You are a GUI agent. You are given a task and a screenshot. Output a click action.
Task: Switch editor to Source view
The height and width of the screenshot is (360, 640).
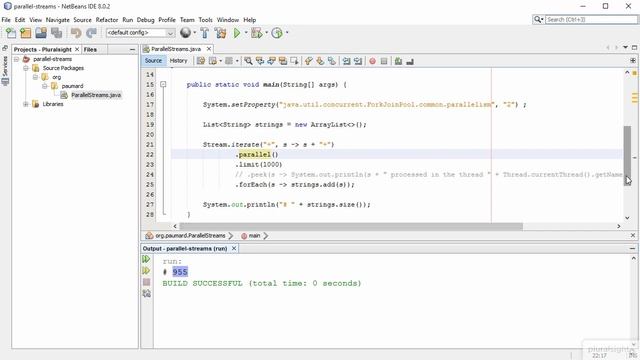(153, 60)
